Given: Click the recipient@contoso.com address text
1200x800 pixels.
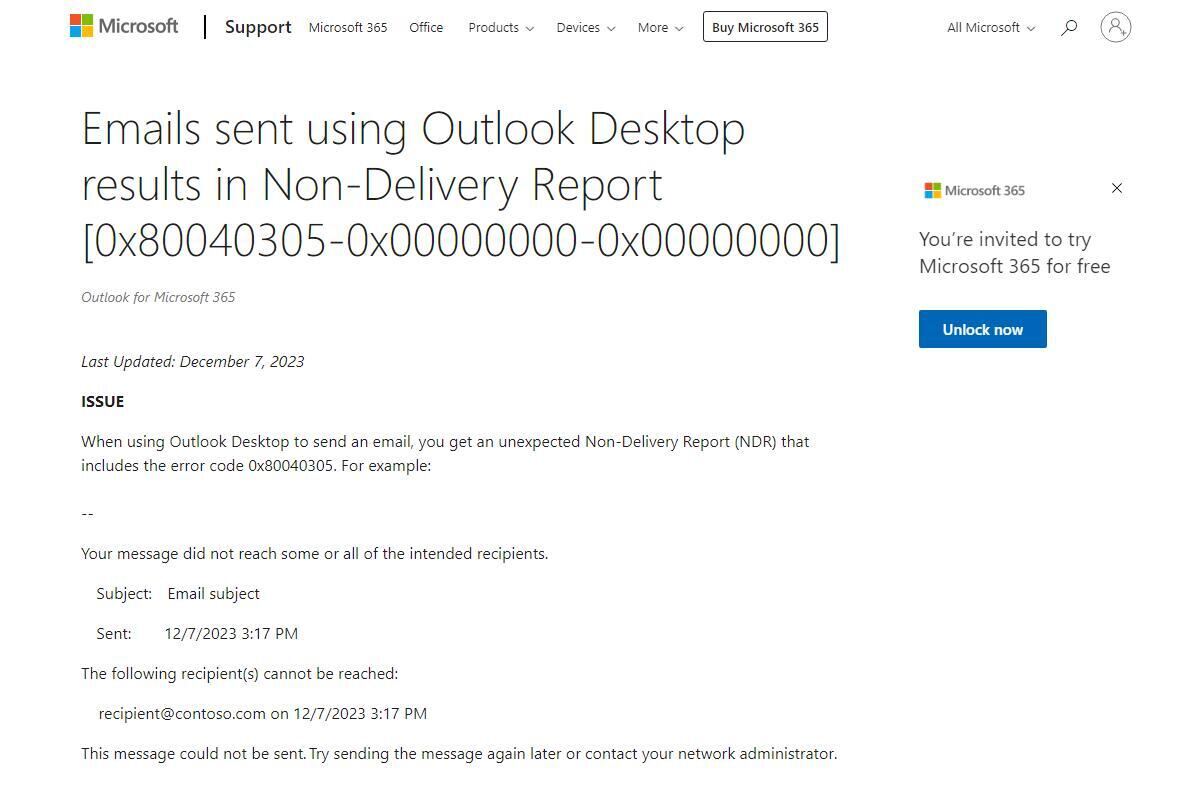Looking at the screenshot, I should tap(182, 713).
